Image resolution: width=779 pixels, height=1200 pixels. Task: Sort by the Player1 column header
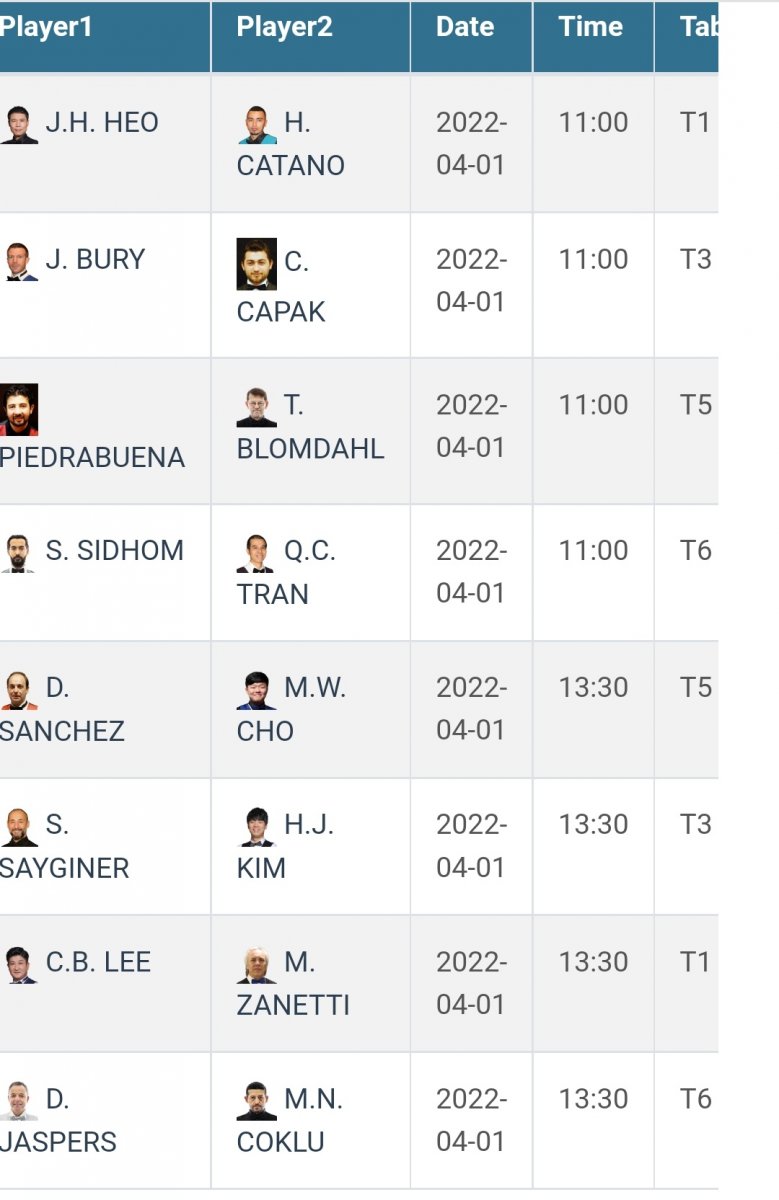tap(46, 27)
